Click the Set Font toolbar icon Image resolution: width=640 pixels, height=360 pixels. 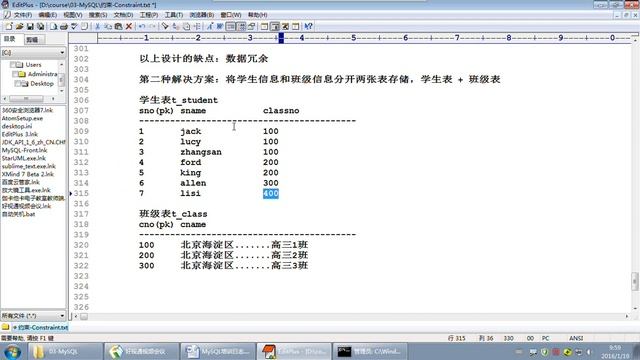click(x=209, y=27)
